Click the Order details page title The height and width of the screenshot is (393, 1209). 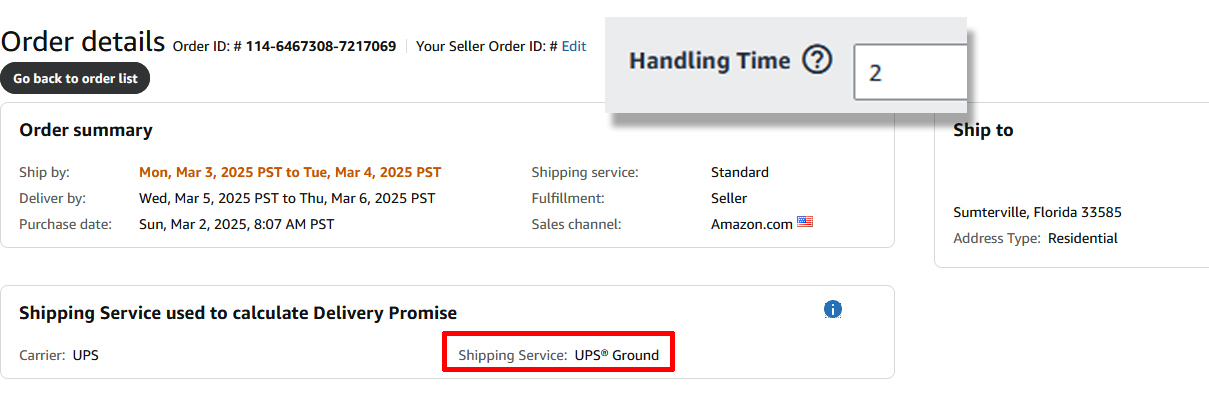83,41
